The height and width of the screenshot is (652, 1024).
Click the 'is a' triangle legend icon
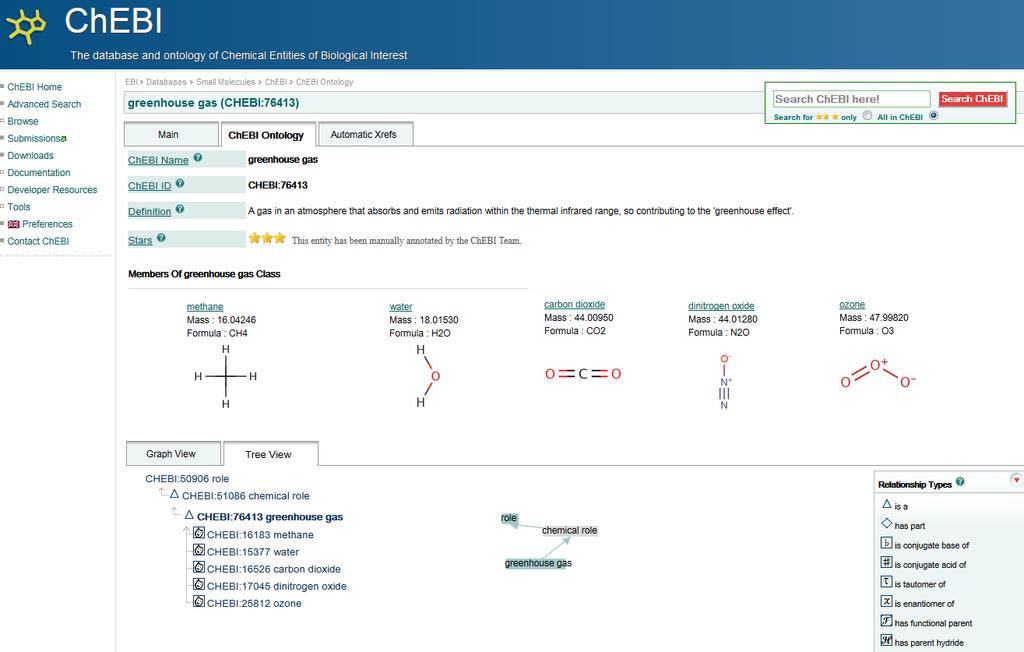tap(886, 504)
